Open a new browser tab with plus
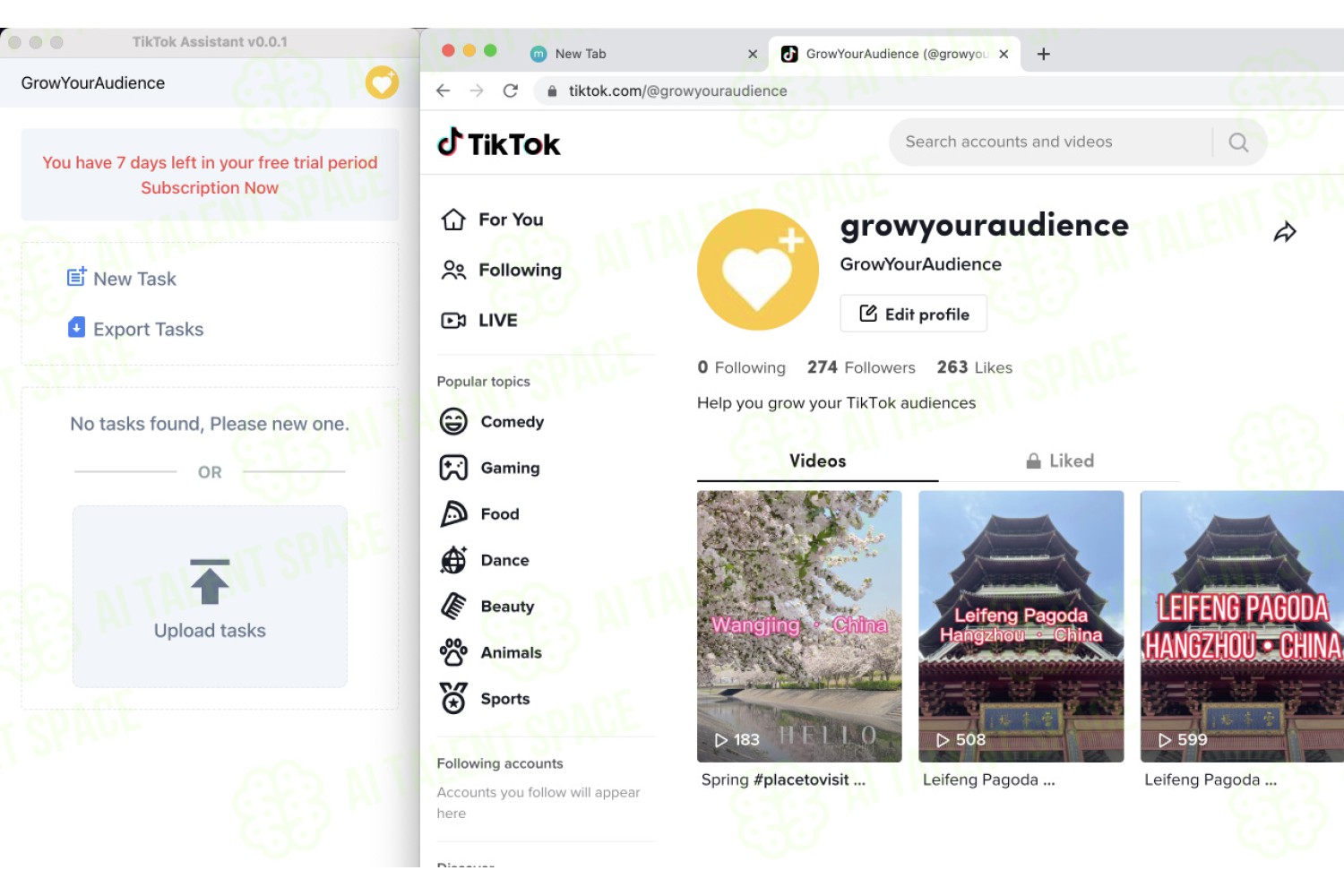This screenshot has height=896, width=1344. (1043, 54)
